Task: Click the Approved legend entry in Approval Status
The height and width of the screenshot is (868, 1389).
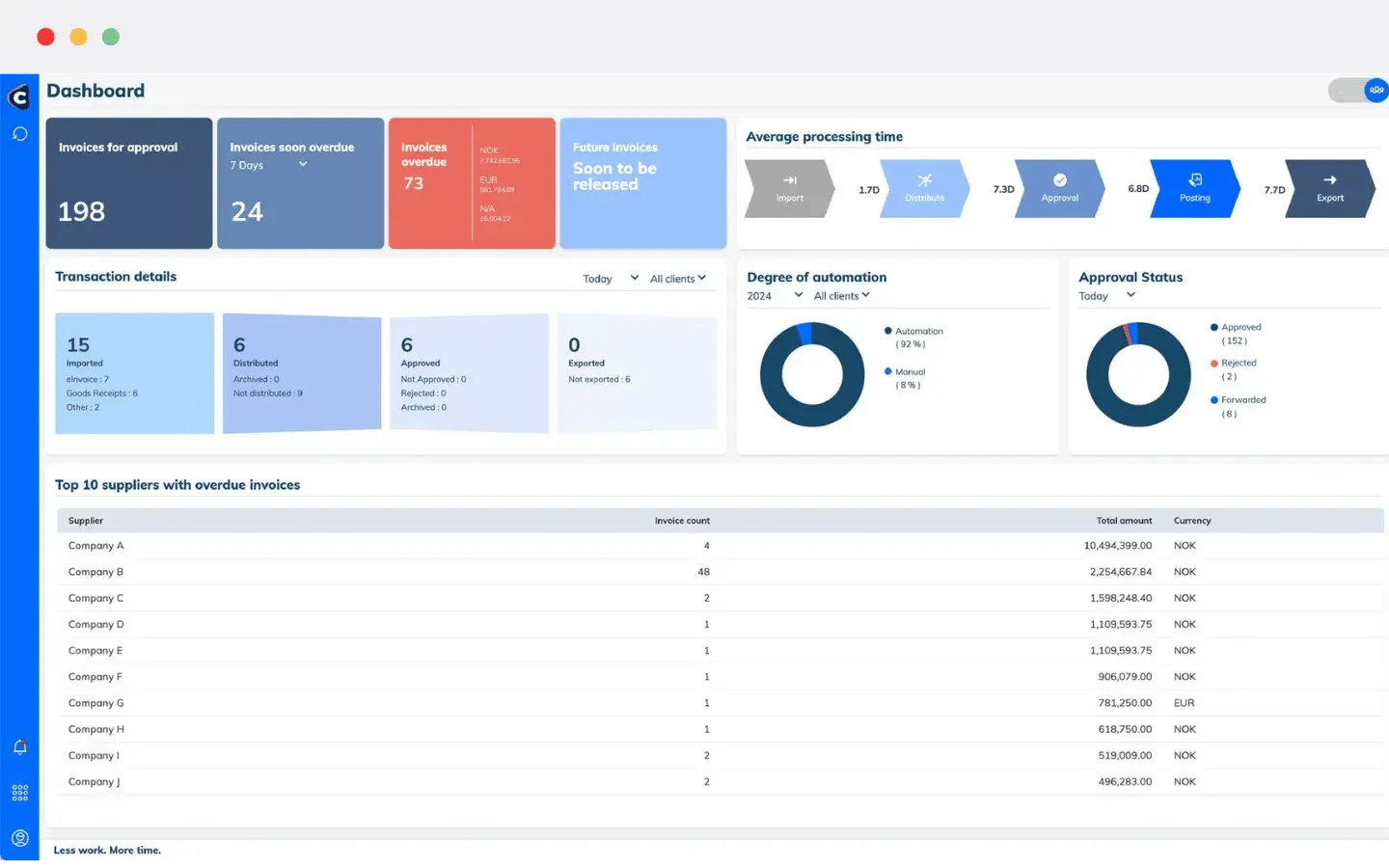Action: point(1236,334)
